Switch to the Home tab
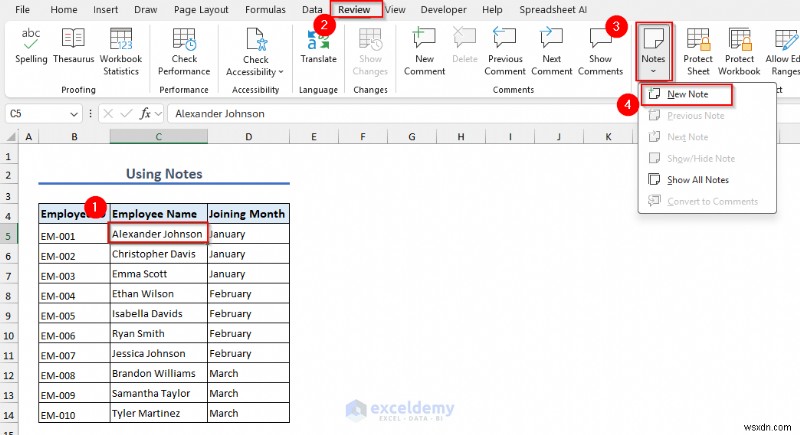800x435 pixels. (64, 10)
